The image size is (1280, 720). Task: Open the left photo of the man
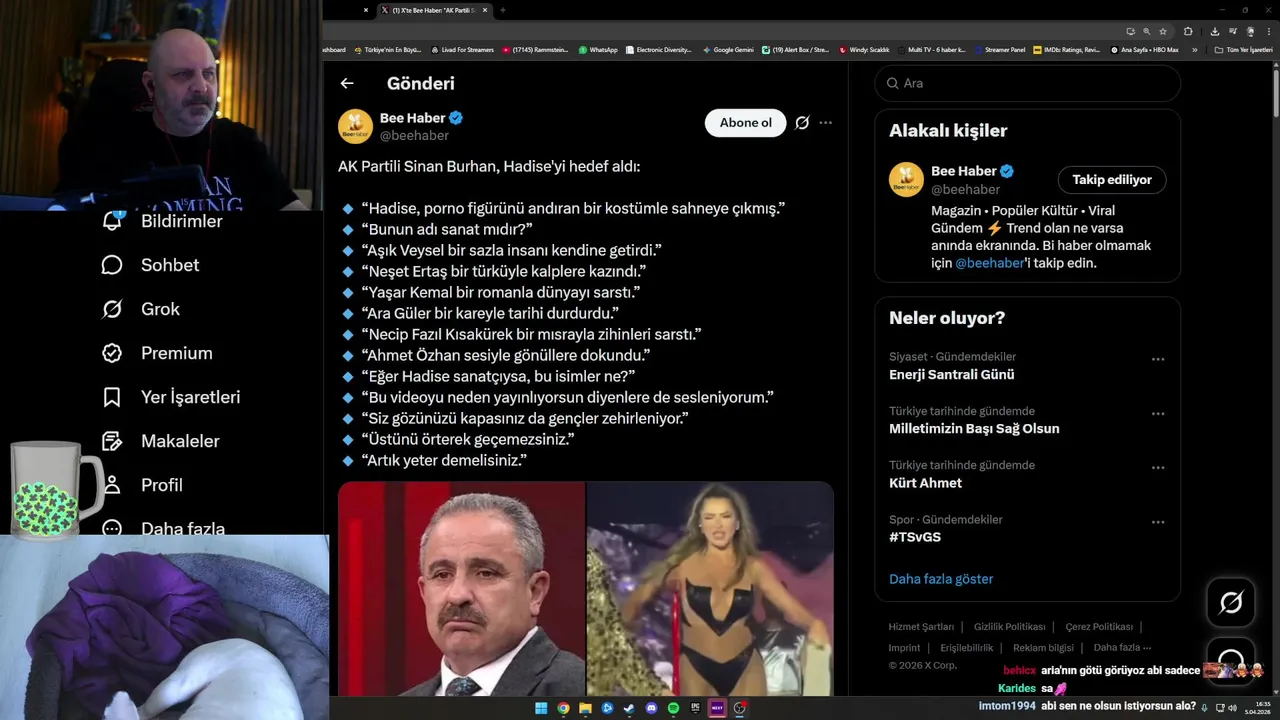(x=461, y=589)
